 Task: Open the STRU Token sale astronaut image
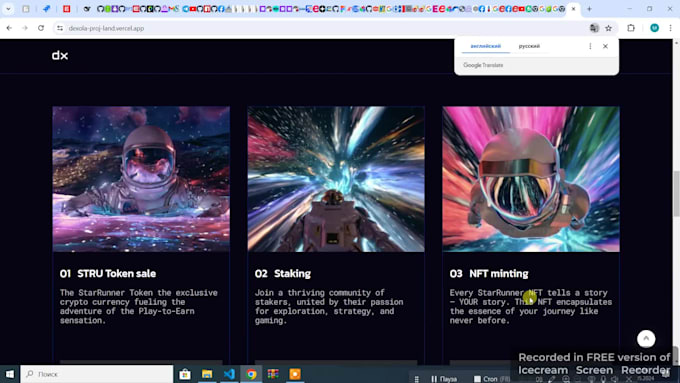coord(141,179)
